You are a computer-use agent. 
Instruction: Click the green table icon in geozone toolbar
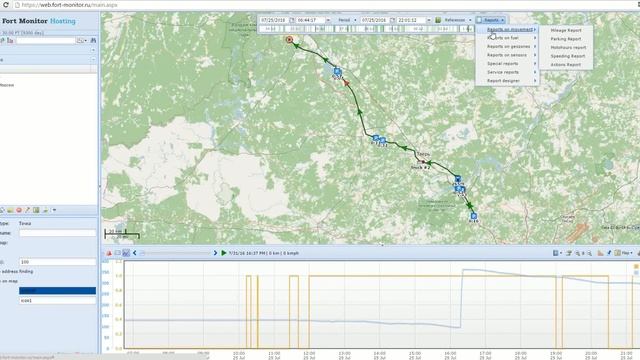tap(36, 210)
